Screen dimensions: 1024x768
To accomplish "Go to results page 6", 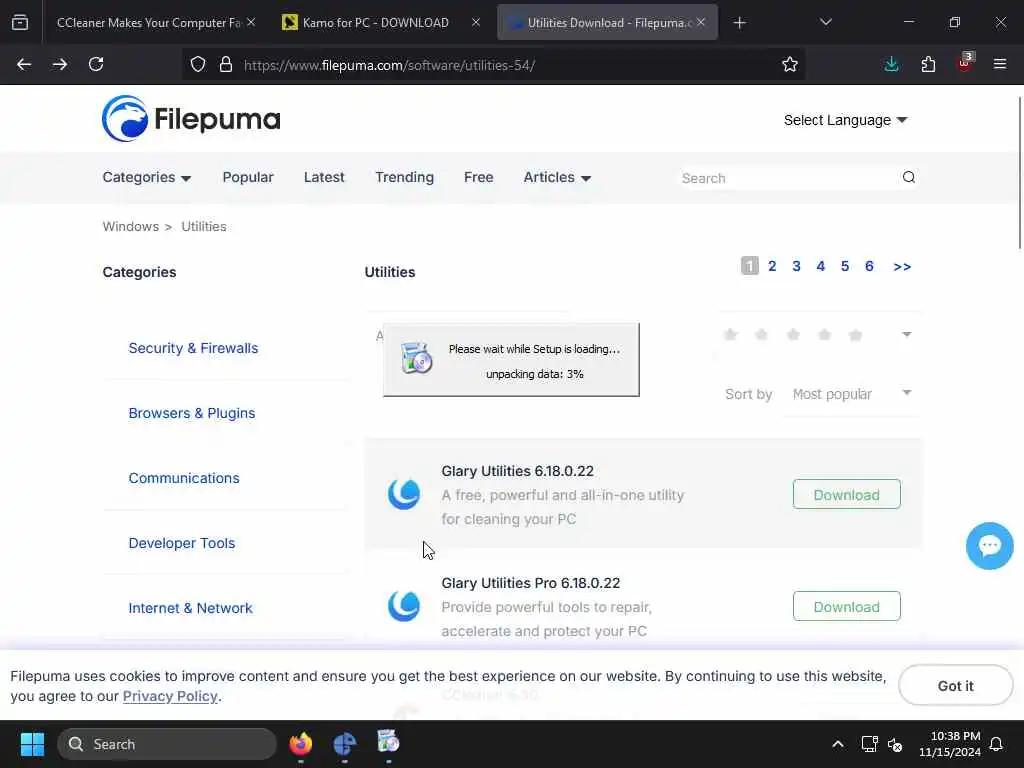I will click(x=869, y=266).
